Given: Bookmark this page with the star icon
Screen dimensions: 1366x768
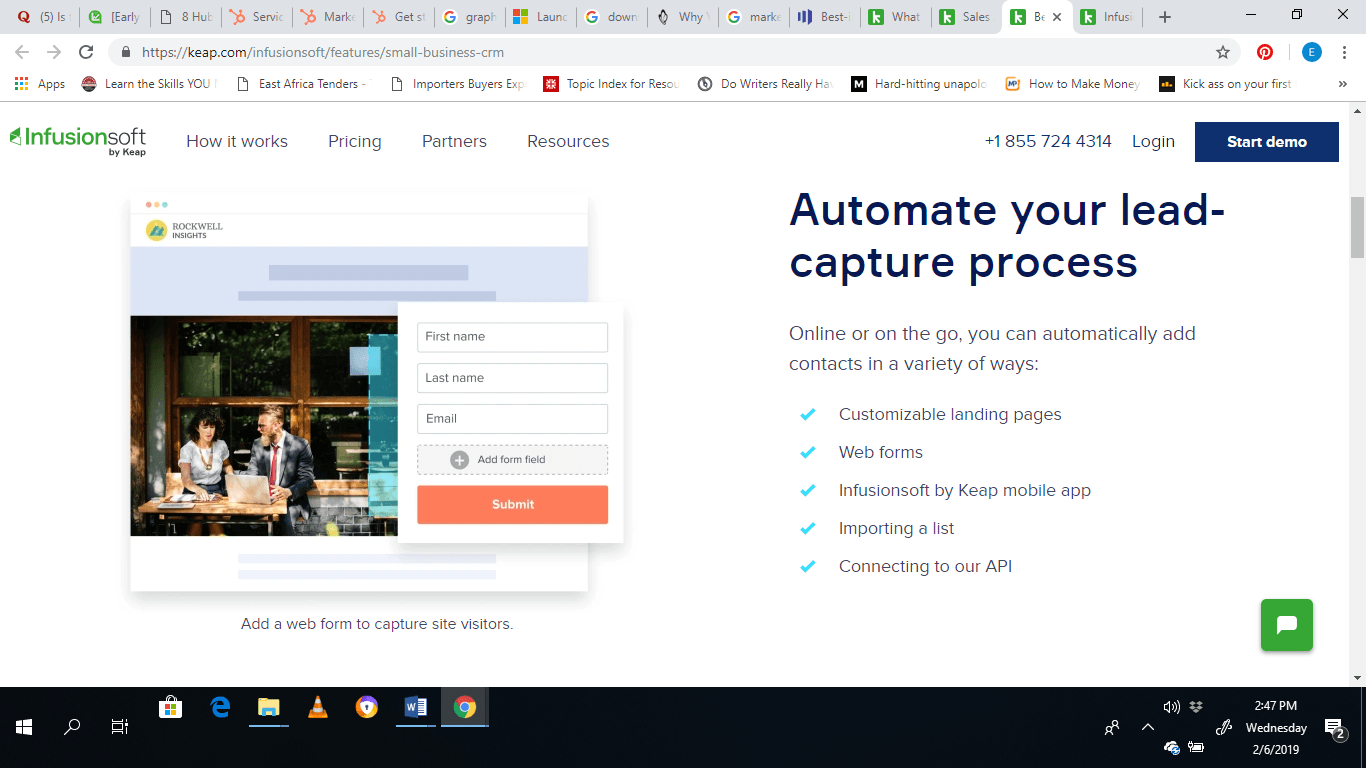Looking at the screenshot, I should pyautogui.click(x=1222, y=52).
